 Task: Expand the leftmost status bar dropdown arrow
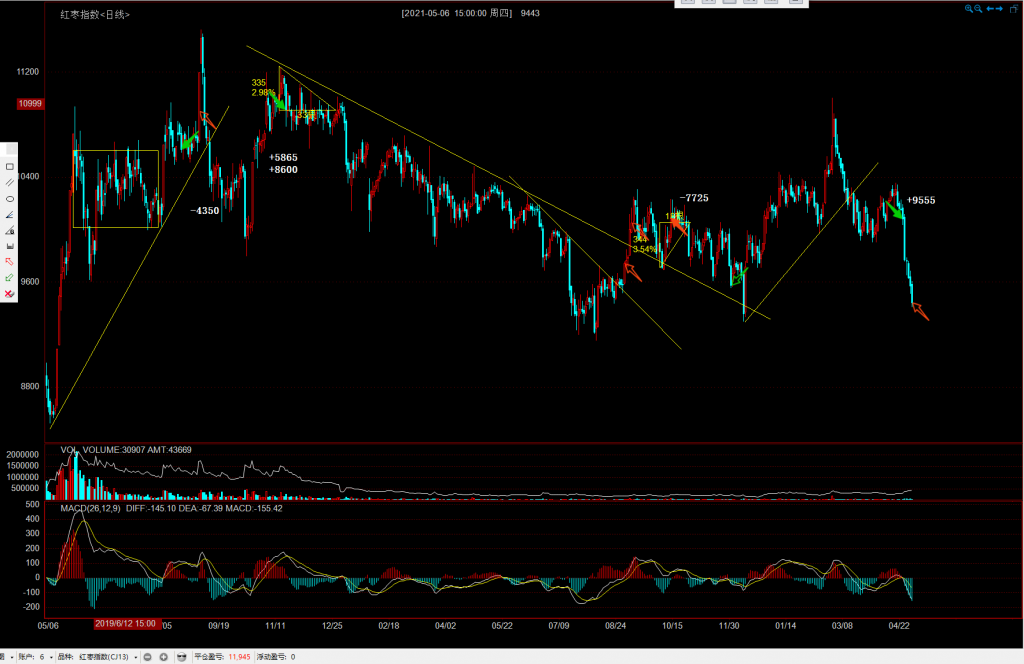point(11,657)
